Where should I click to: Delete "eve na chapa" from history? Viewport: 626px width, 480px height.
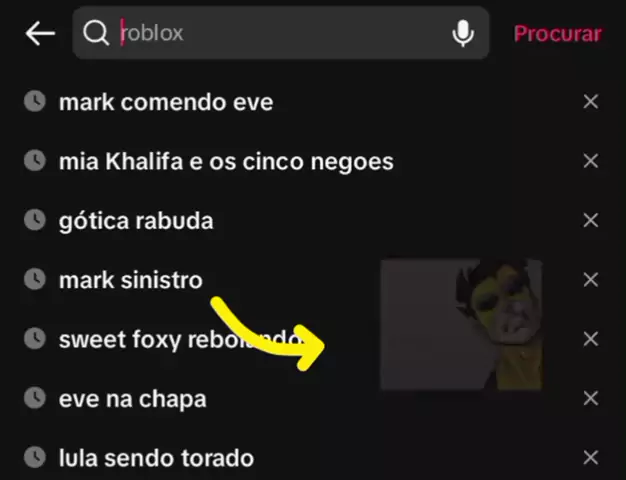pos(591,398)
